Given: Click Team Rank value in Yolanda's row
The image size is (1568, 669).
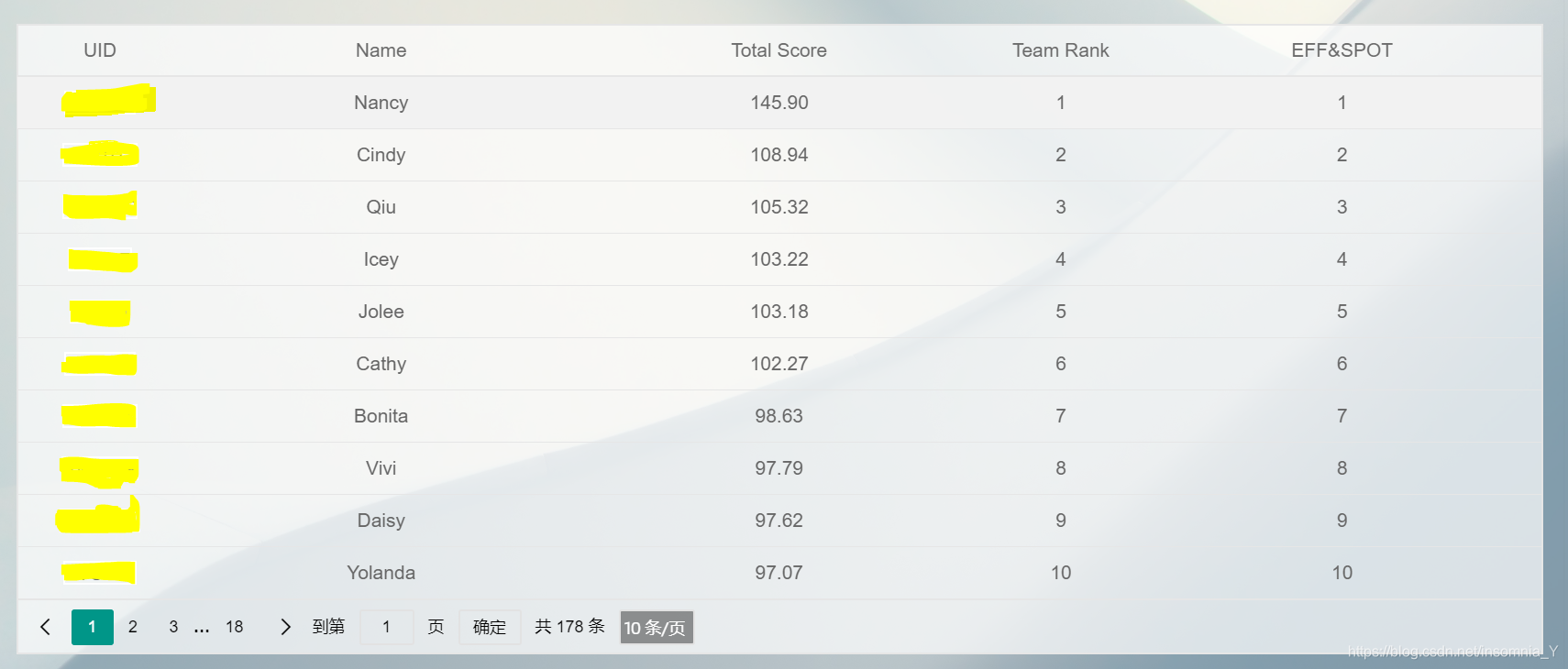Looking at the screenshot, I should click(x=1061, y=573).
